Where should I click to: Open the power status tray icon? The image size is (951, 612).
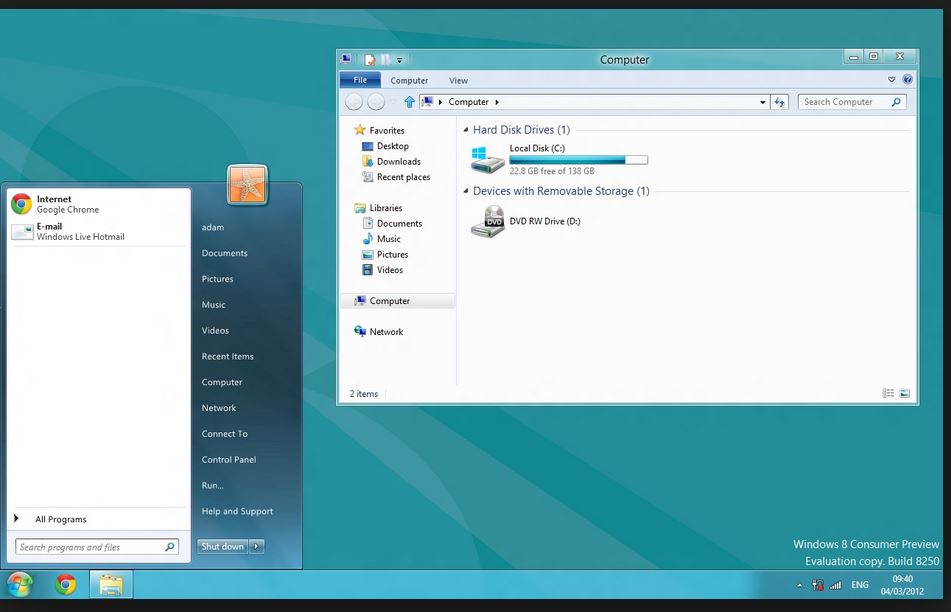pos(818,585)
